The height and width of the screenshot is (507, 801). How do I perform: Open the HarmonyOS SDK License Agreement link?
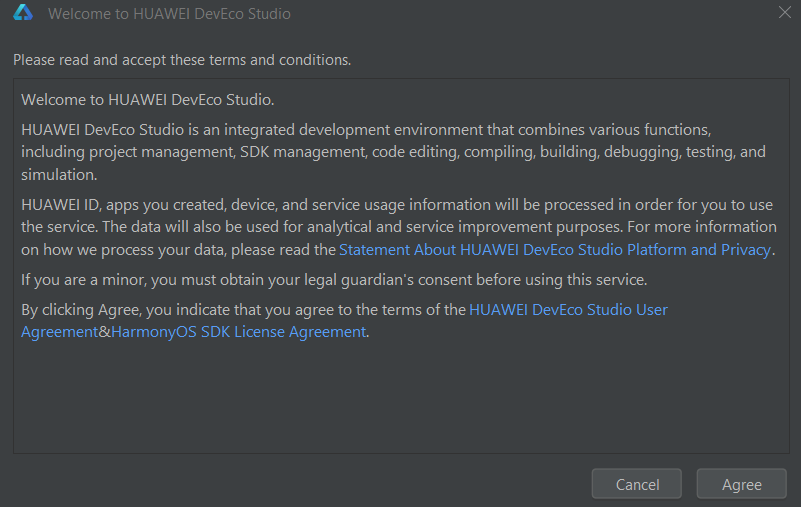pyautogui.click(x=239, y=332)
